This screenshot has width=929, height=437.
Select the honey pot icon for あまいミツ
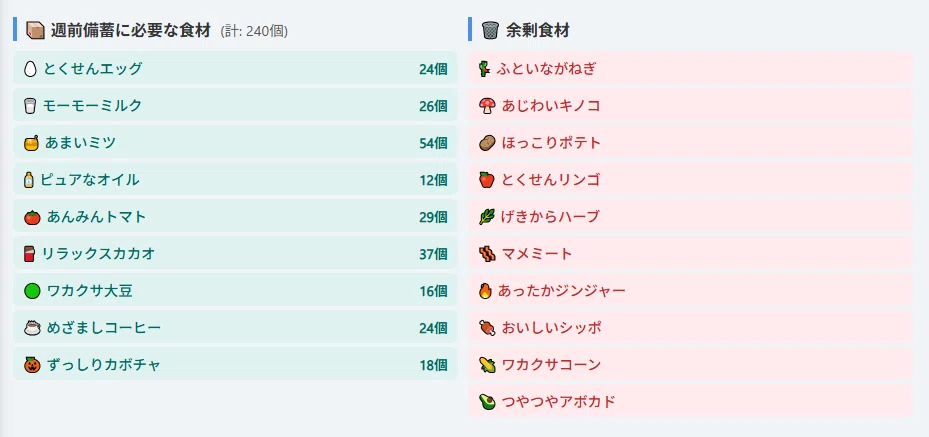click(x=31, y=143)
